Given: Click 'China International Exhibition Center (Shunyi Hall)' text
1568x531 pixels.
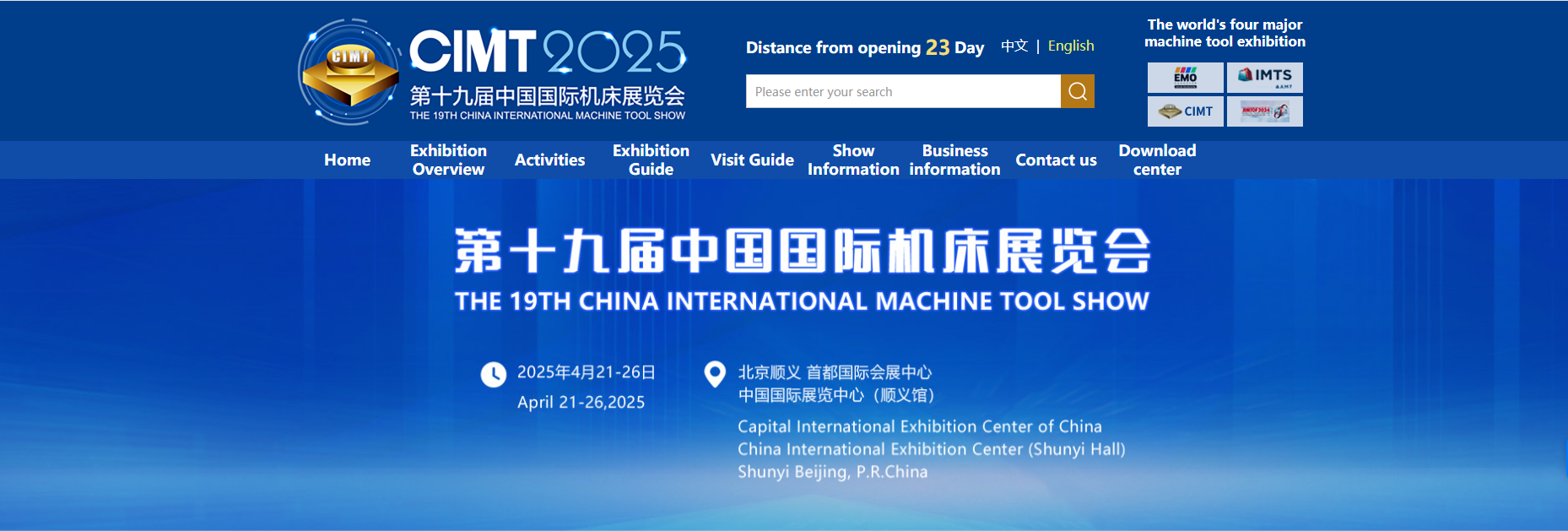Looking at the screenshot, I should (x=932, y=449).
